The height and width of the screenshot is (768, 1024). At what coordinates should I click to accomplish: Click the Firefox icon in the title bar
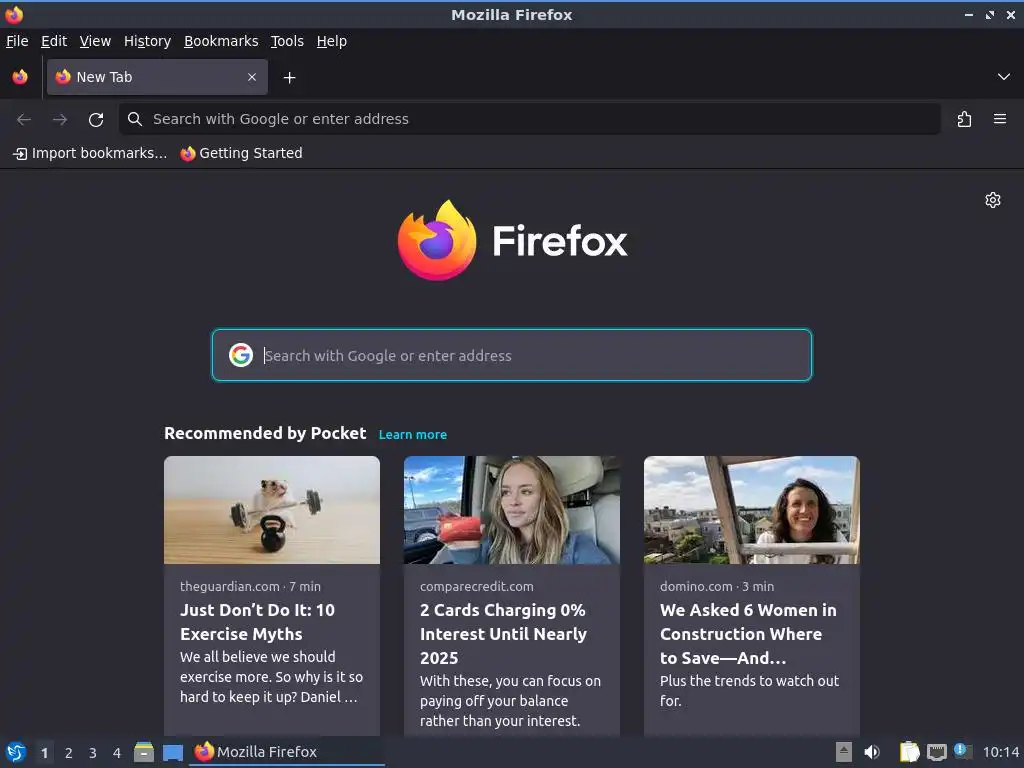click(14, 14)
